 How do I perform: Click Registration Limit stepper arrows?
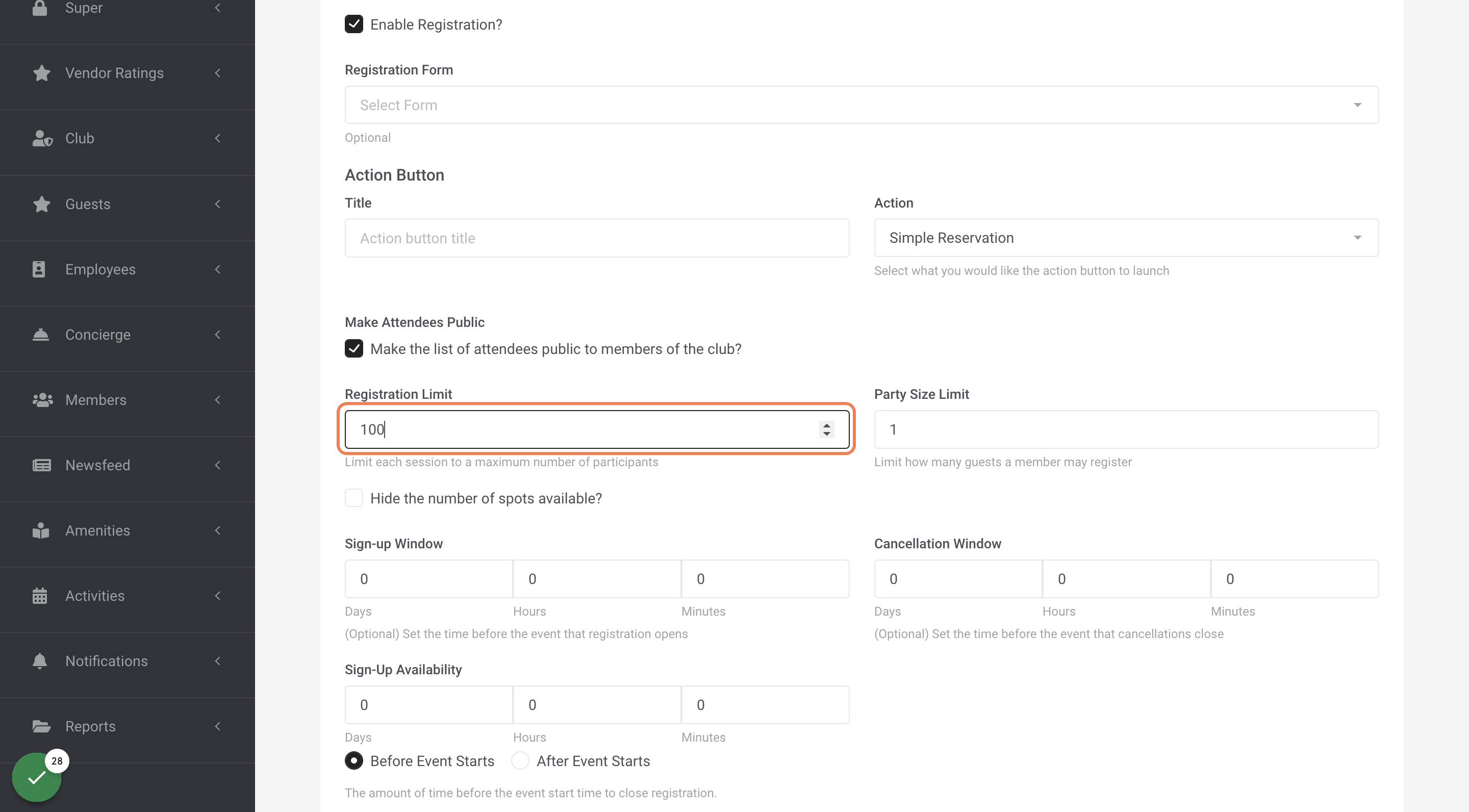(826, 429)
